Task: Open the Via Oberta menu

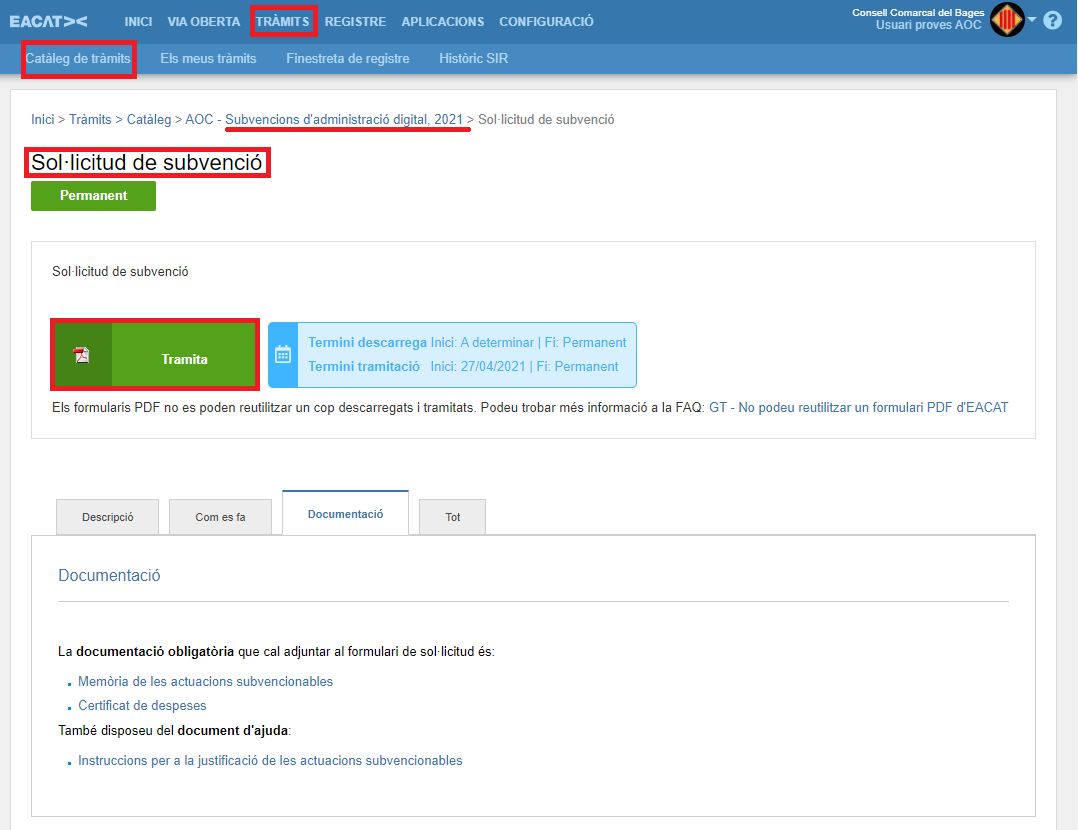Action: [x=204, y=21]
